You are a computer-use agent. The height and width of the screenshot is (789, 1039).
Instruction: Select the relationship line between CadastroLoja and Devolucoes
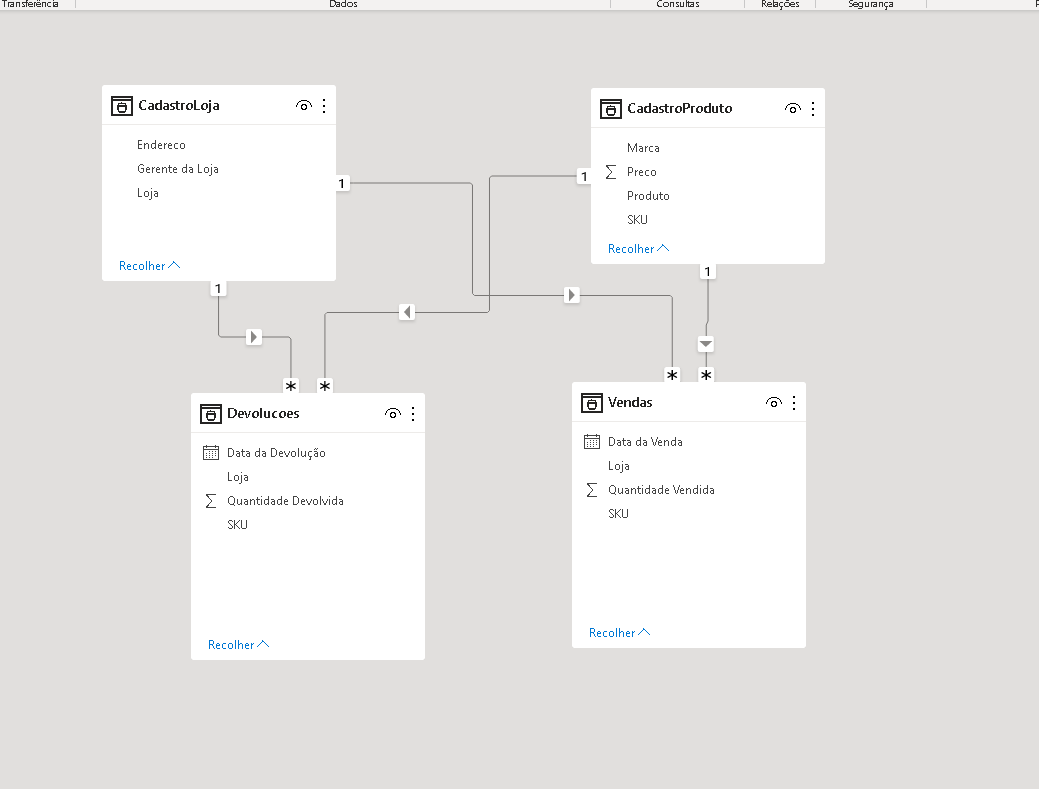tap(253, 337)
